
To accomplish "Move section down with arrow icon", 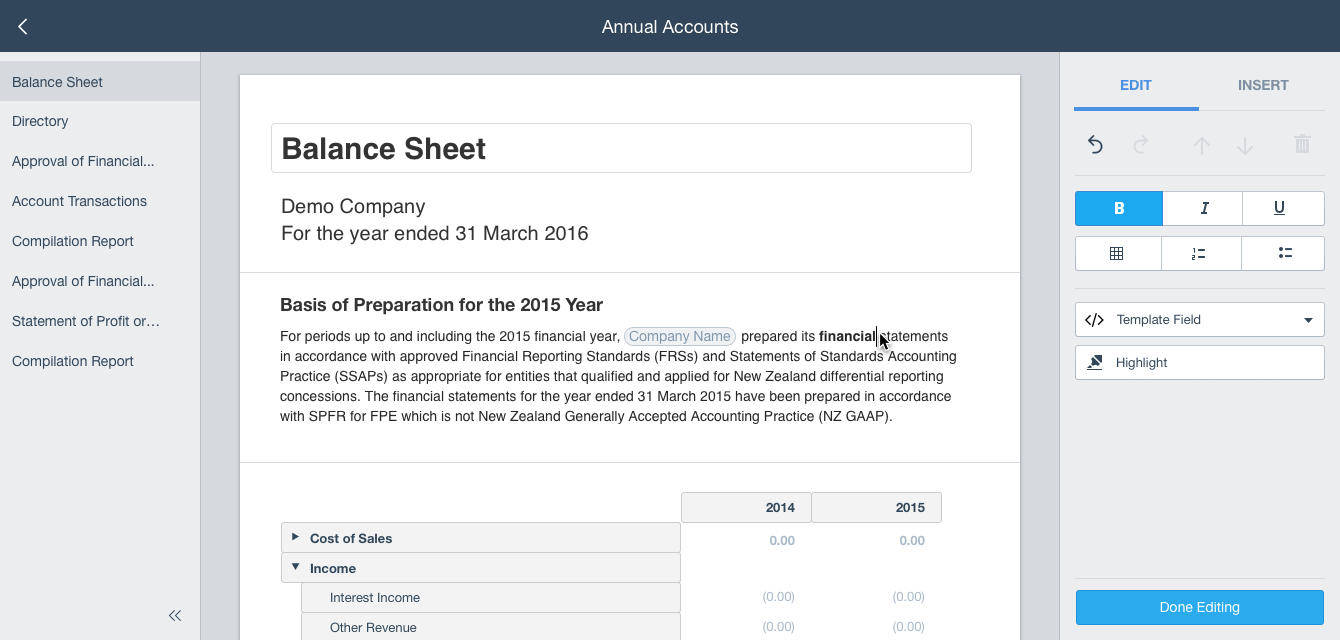I will click(x=1245, y=145).
